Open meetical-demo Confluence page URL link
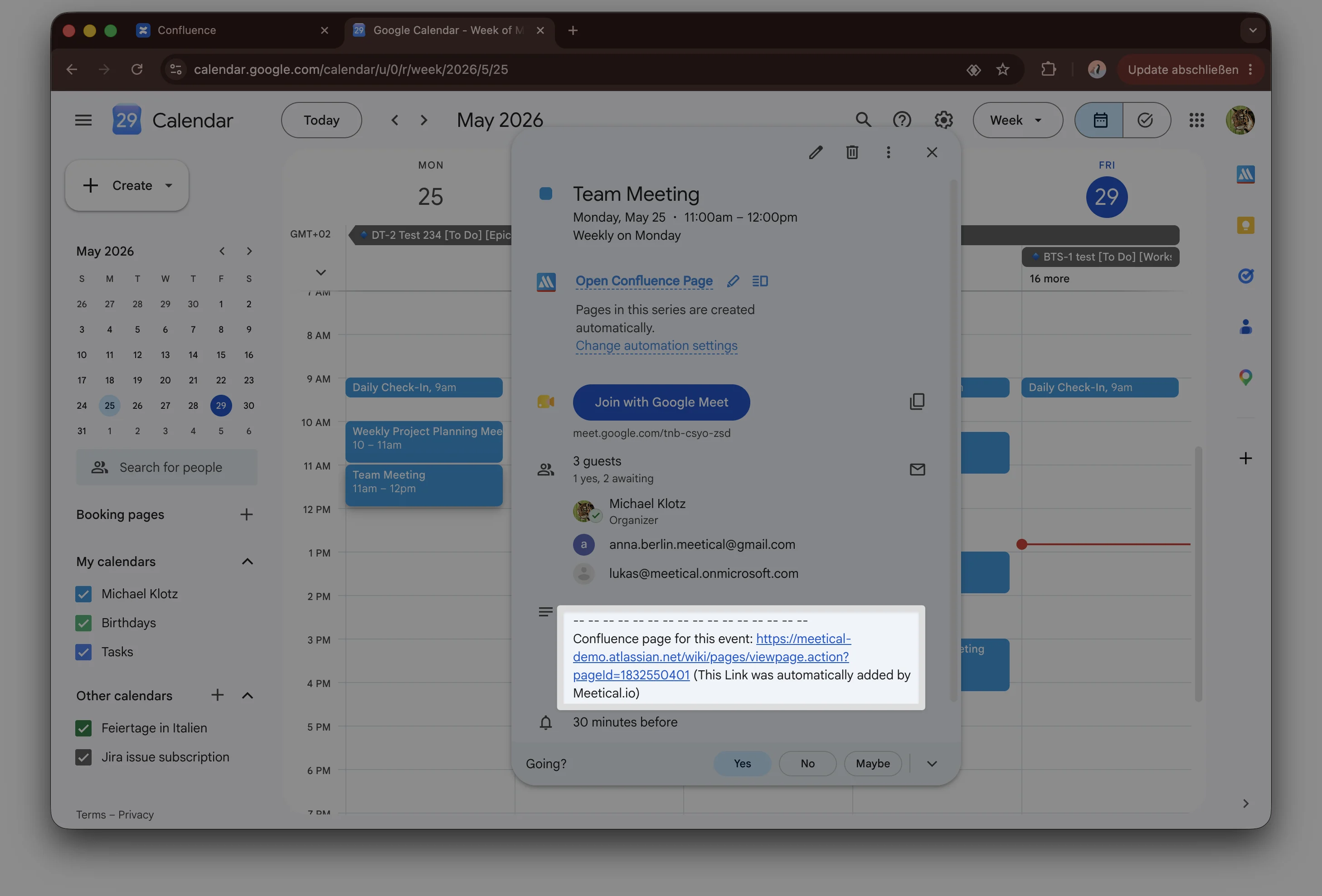Viewport: 1322px width, 896px height. click(712, 657)
